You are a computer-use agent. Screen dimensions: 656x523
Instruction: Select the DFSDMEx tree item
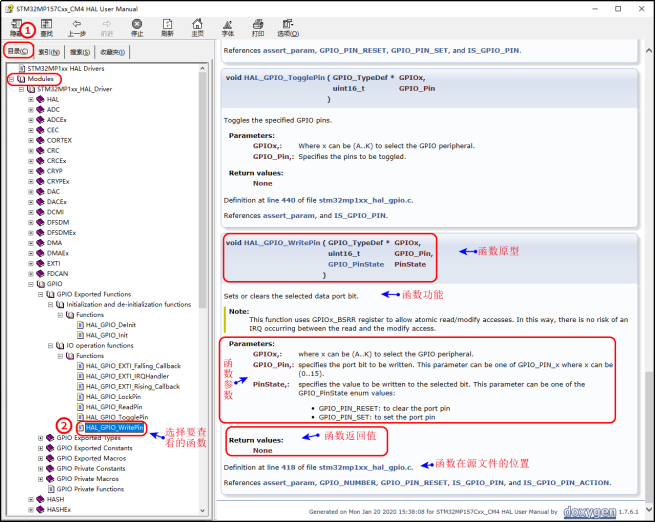(x=61, y=233)
